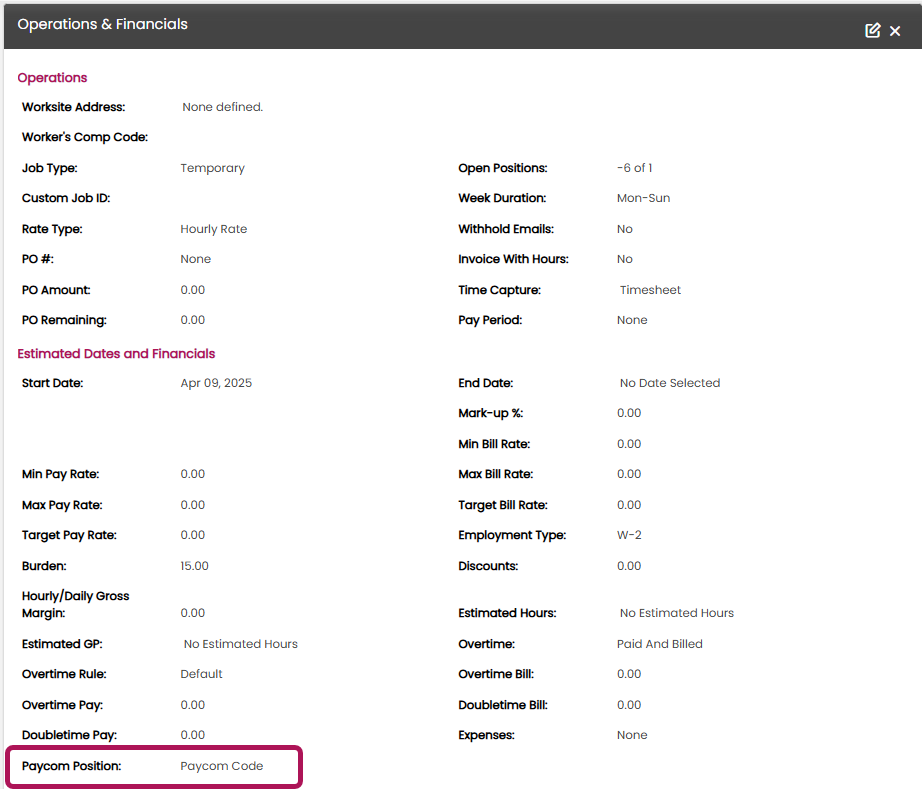The width and height of the screenshot is (922, 789).
Task: Click the Job Type value Temporary
Action: 212,167
